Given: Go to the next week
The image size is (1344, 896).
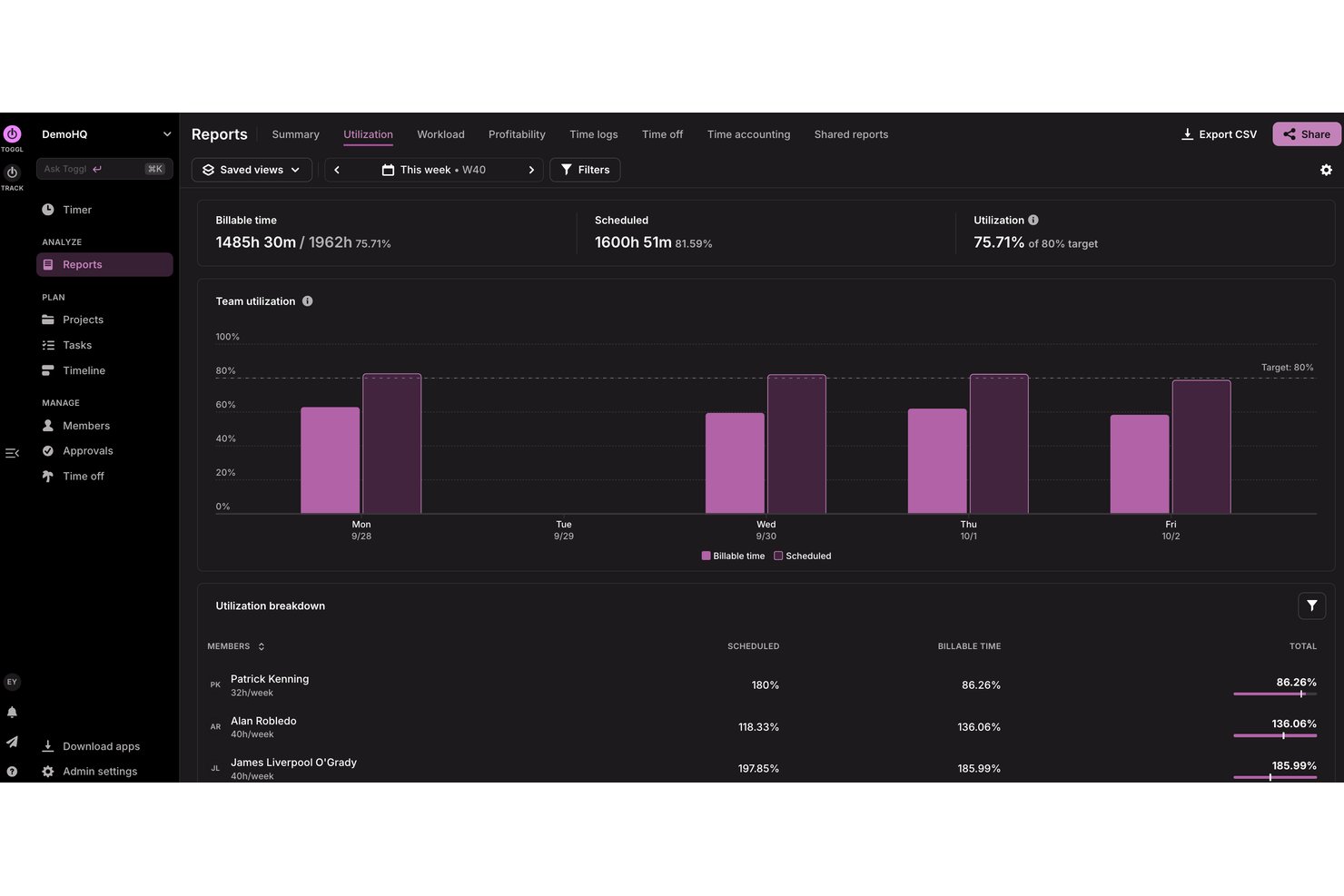Looking at the screenshot, I should pyautogui.click(x=531, y=170).
